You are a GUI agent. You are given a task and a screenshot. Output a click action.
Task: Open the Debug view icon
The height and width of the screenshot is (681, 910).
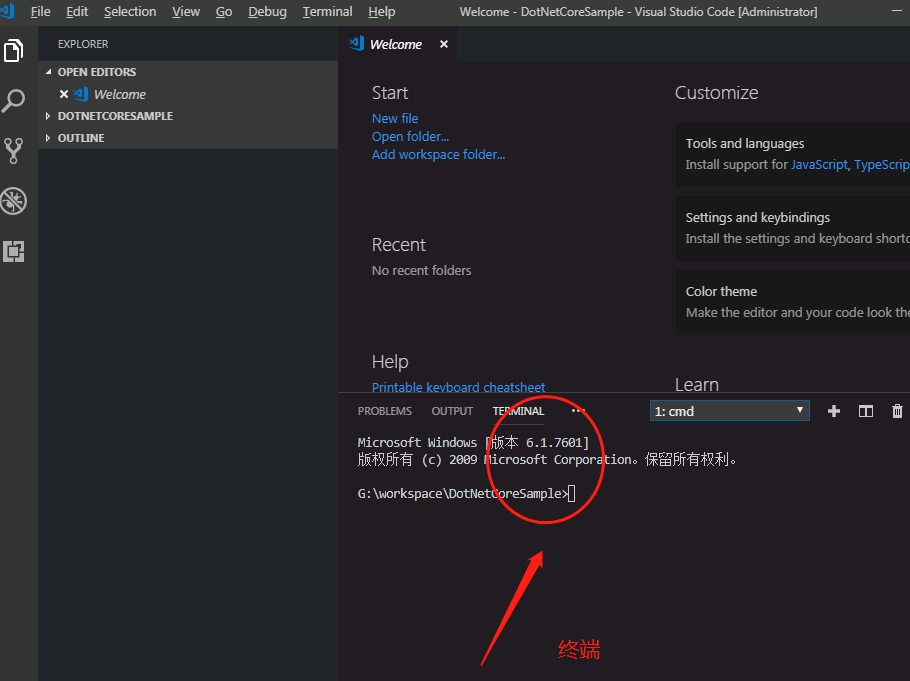click(14, 201)
